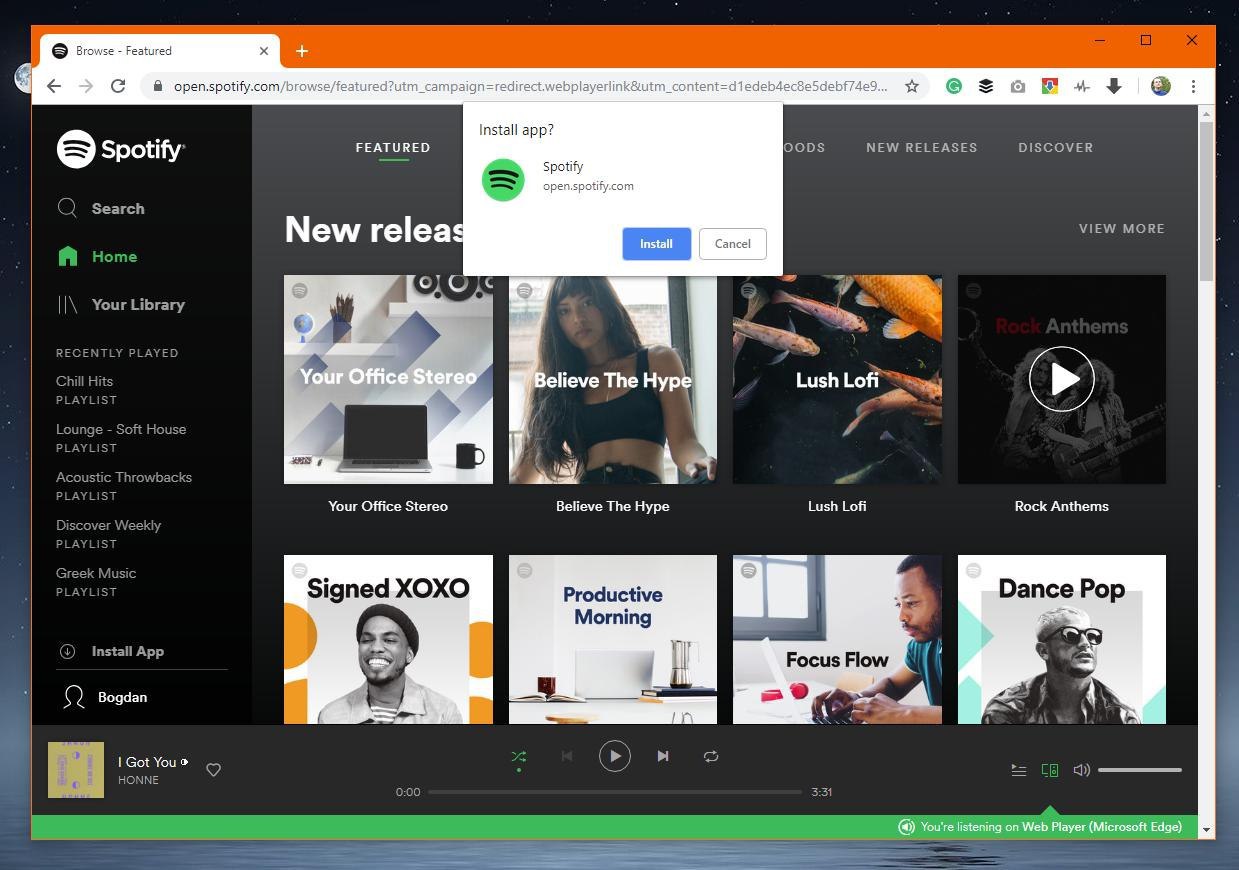The width and height of the screenshot is (1239, 870).
Task: Click Lush Lofi title below cover
Action: (x=837, y=506)
